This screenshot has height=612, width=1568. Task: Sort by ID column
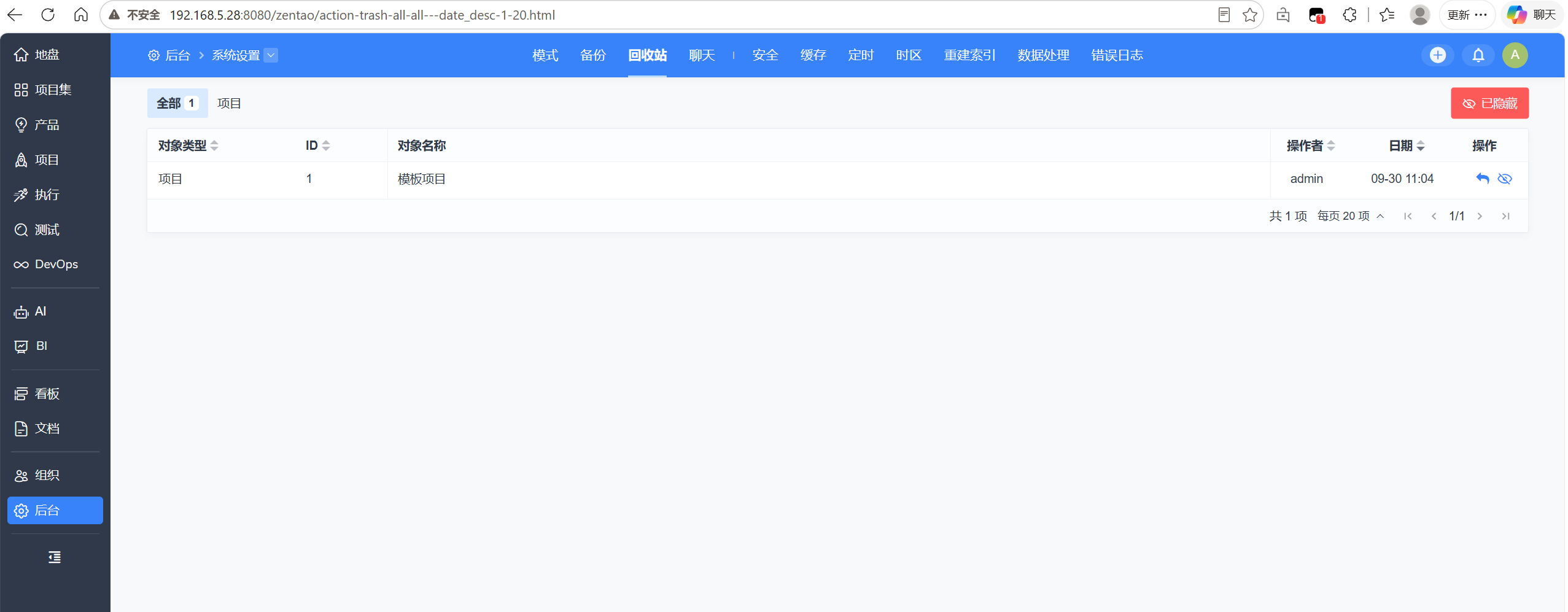[x=318, y=145]
